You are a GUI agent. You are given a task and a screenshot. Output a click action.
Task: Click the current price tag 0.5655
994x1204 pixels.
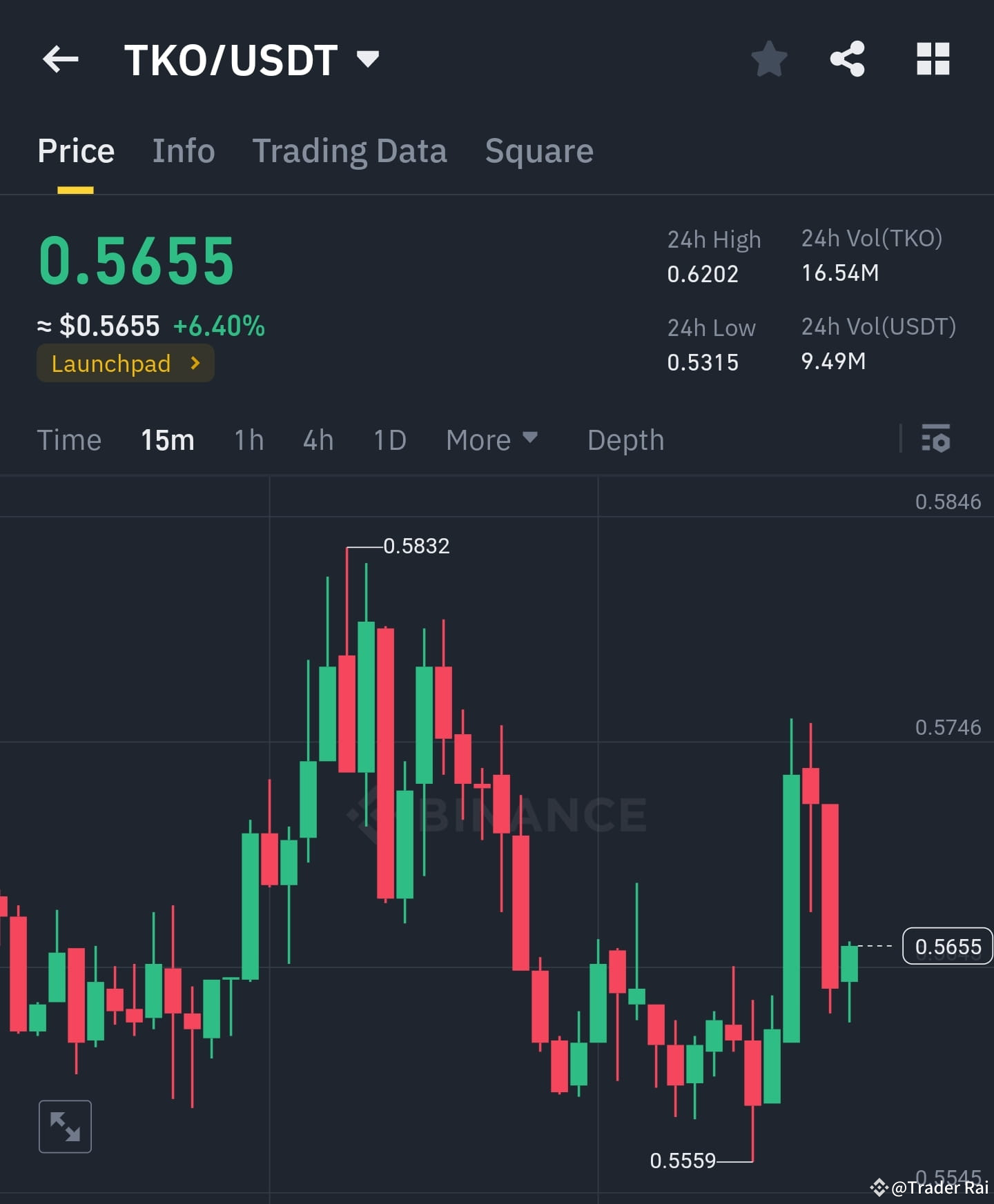click(947, 947)
